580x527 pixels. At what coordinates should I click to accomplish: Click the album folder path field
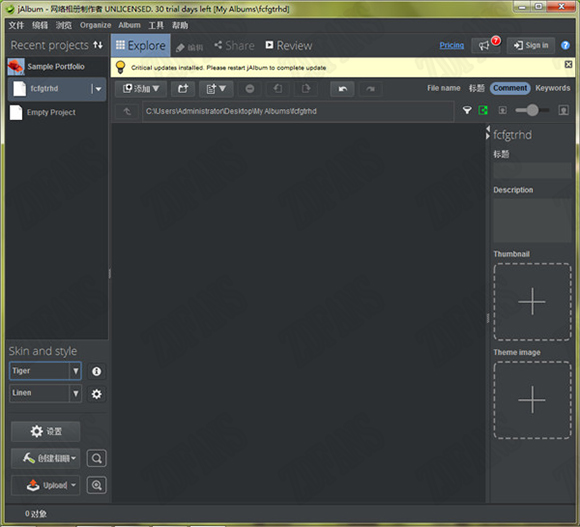pyautogui.click(x=298, y=111)
